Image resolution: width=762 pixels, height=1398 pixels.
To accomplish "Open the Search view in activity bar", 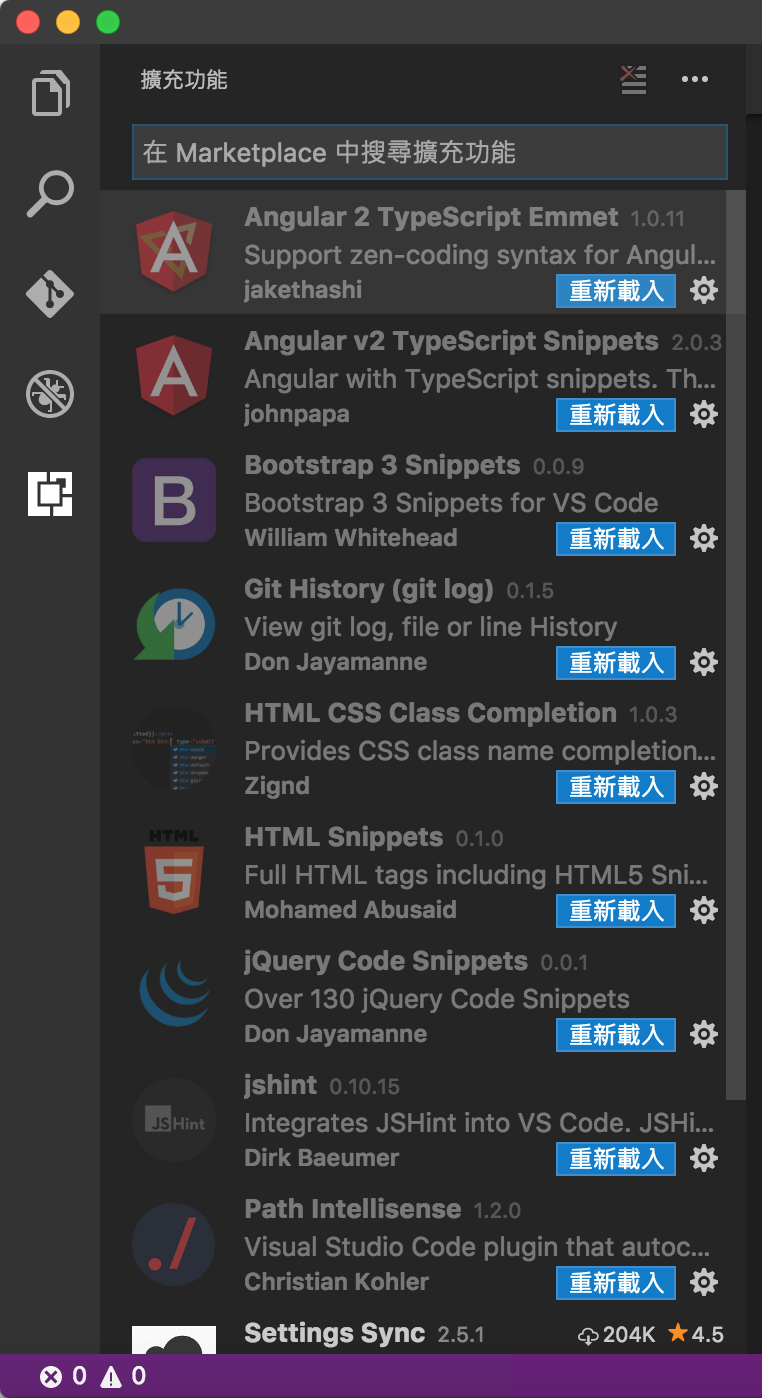I will click(50, 194).
